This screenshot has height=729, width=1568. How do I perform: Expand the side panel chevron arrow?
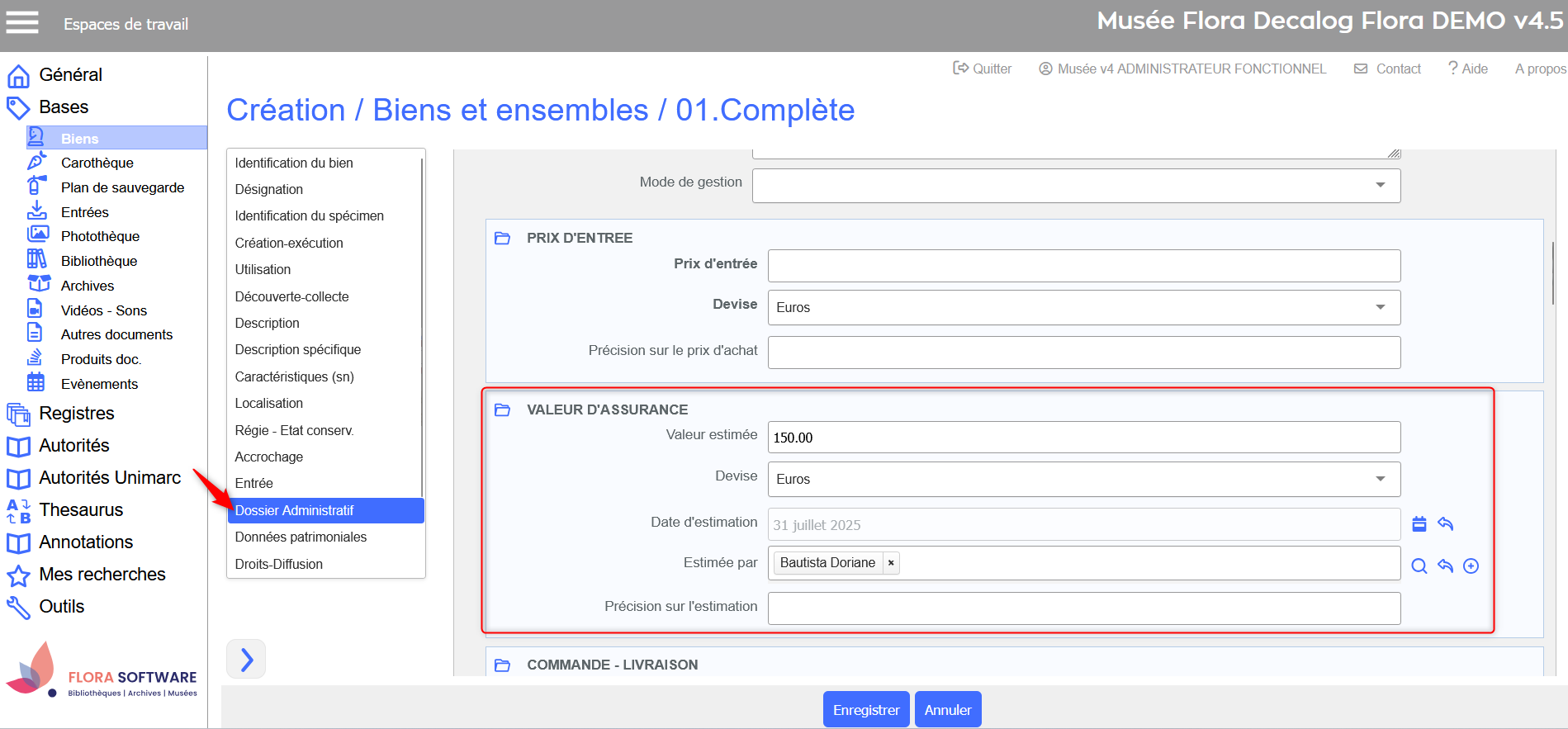point(246,659)
